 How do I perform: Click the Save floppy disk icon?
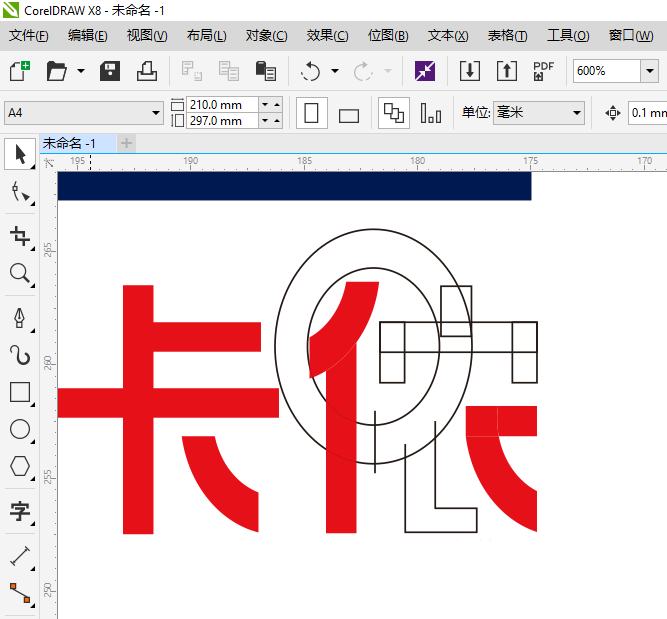(110, 71)
